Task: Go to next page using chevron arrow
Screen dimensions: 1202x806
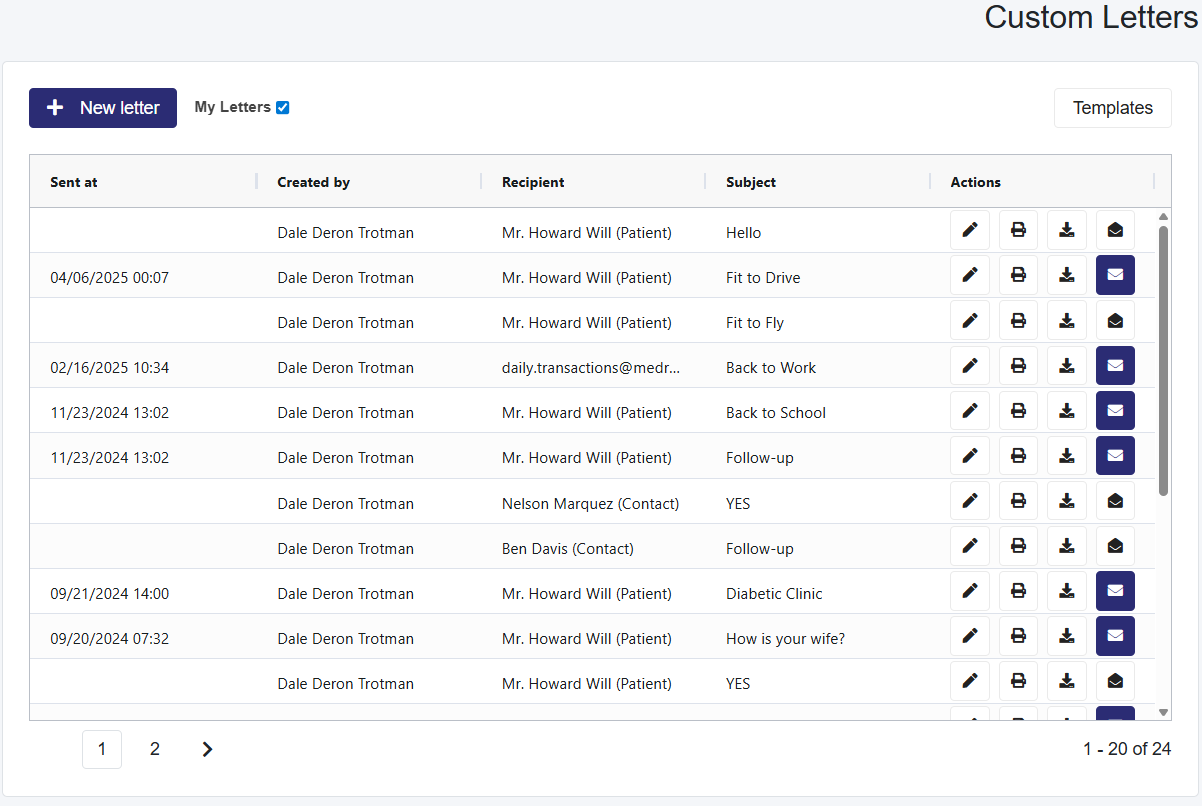Action: coord(207,749)
